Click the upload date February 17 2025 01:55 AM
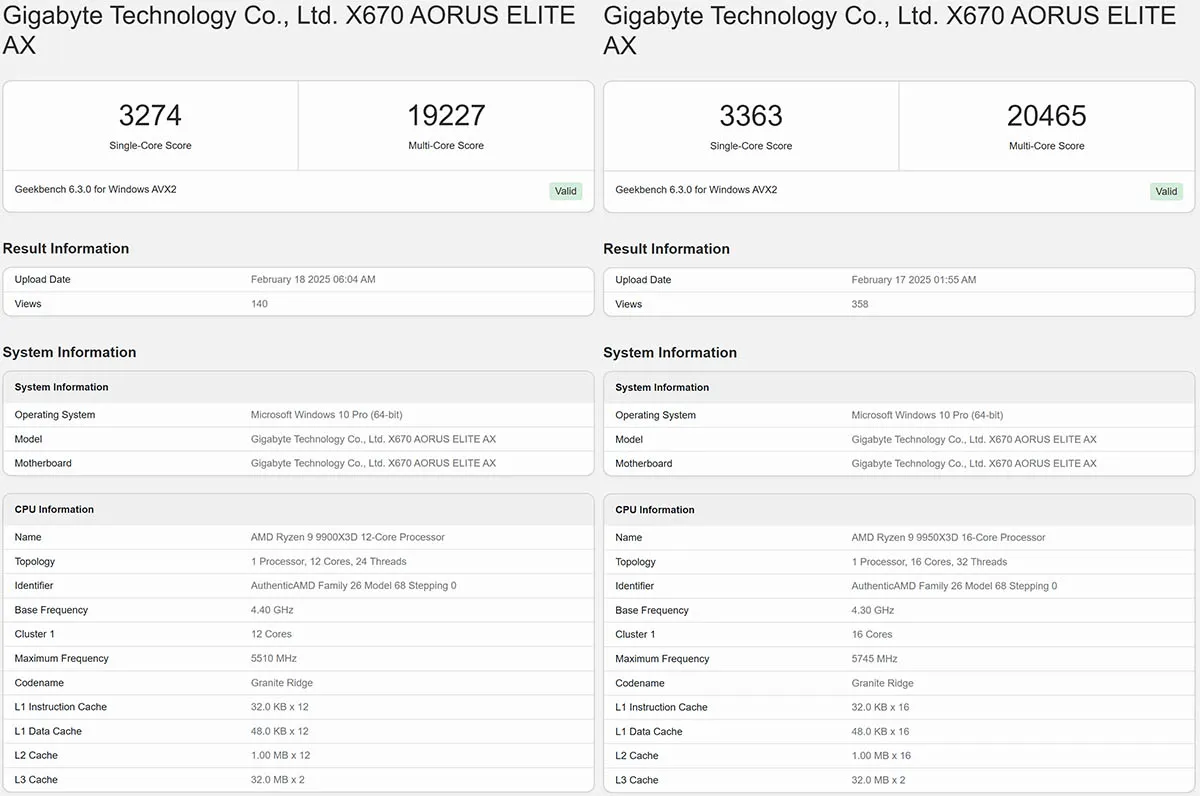1200x796 pixels. pos(914,280)
